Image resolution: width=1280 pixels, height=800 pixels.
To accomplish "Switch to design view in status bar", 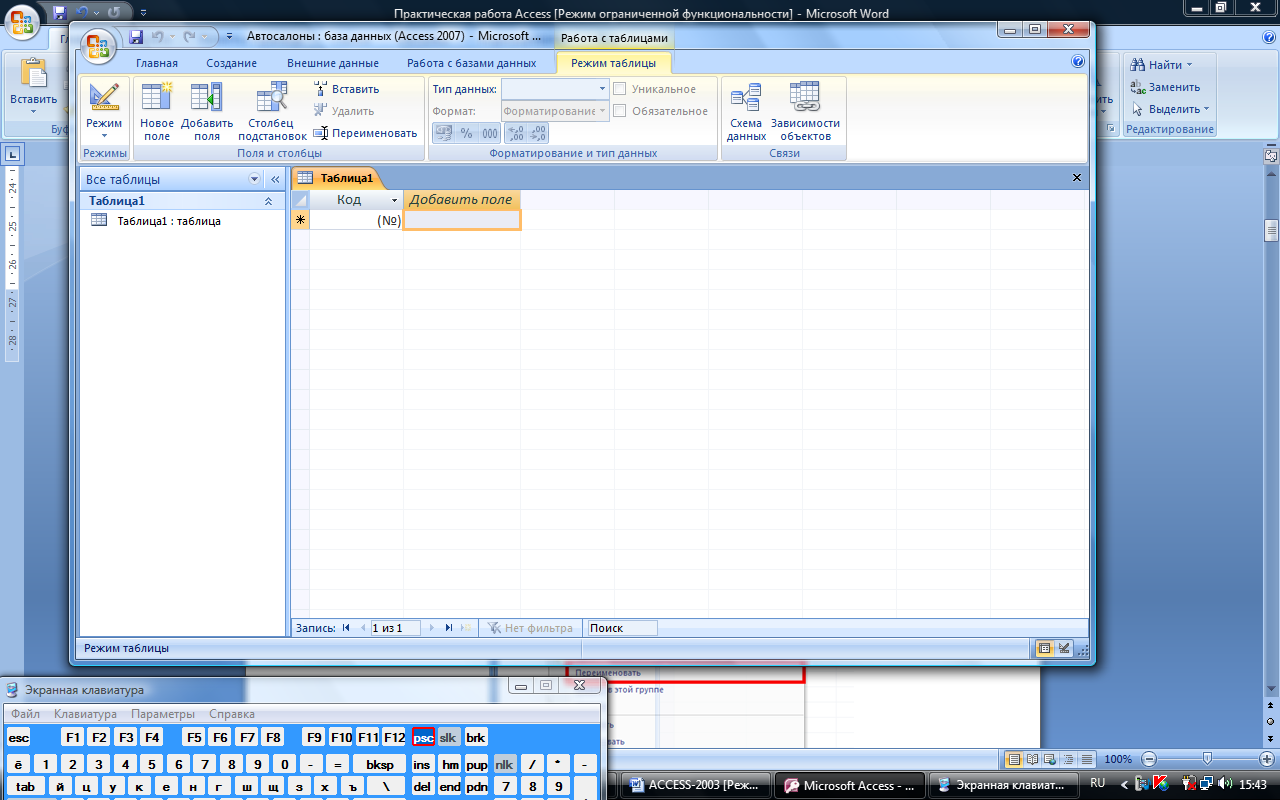I will (x=1064, y=648).
